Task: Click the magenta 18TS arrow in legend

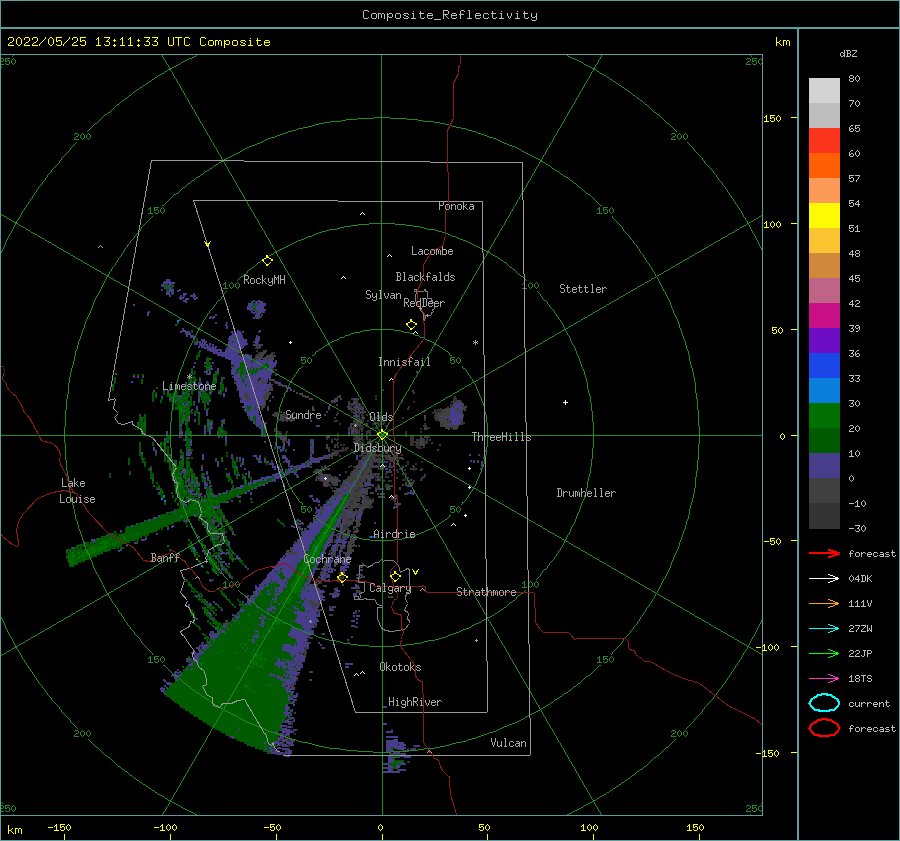Action: pos(824,679)
